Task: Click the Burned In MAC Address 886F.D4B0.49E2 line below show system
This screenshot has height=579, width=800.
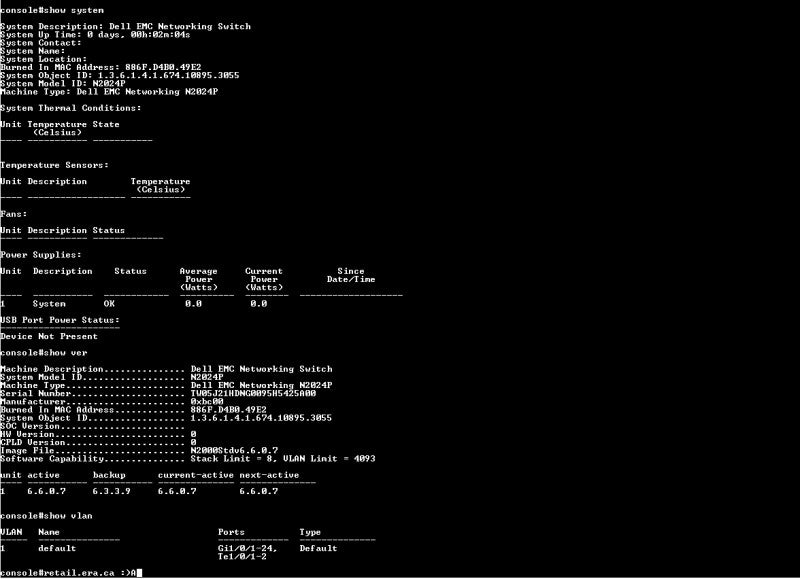Action: 101,67
